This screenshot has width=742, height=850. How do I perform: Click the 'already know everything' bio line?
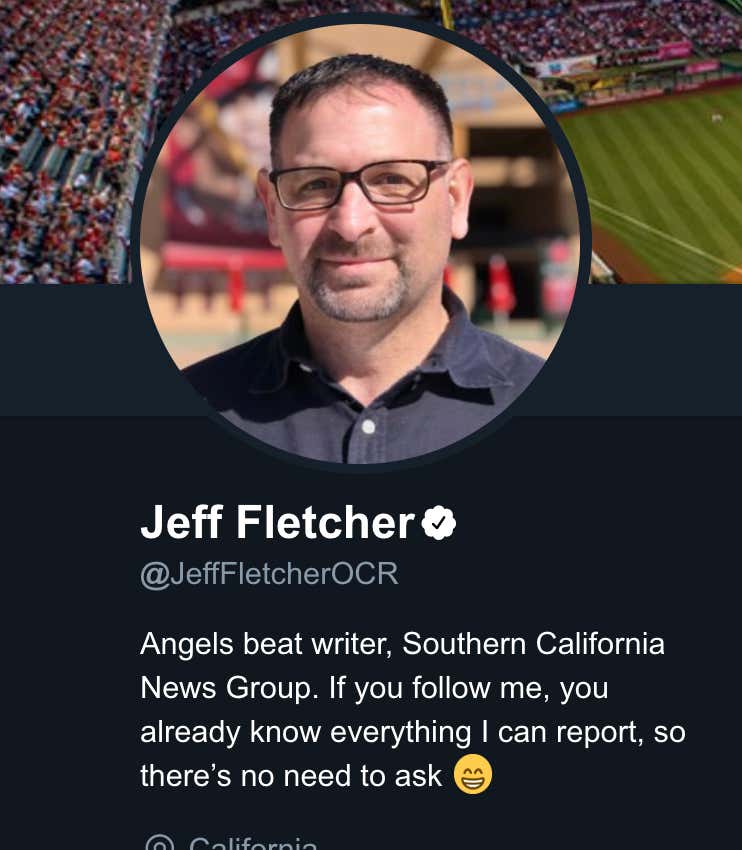coord(306,732)
